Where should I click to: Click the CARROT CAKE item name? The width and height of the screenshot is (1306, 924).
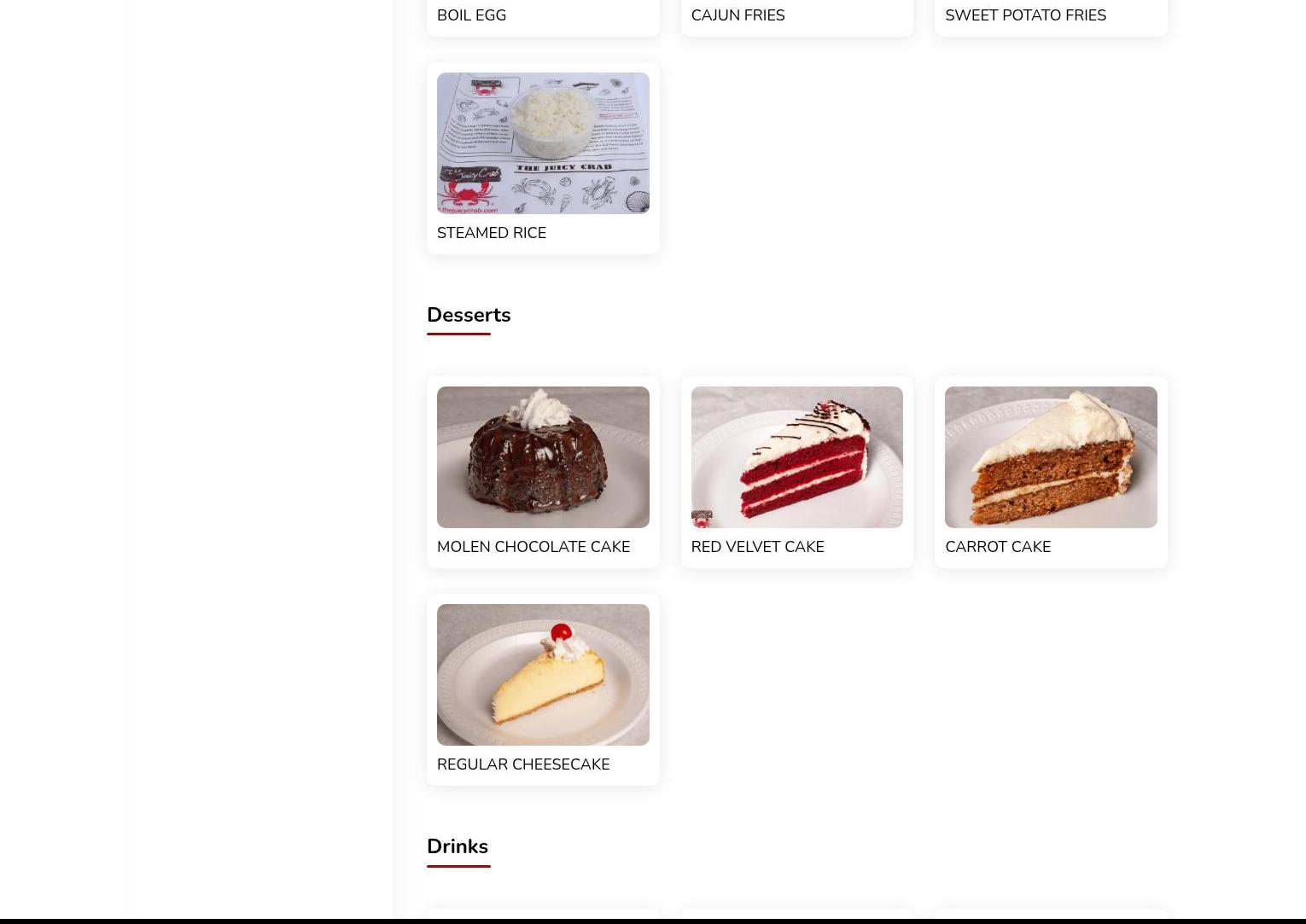(x=998, y=547)
